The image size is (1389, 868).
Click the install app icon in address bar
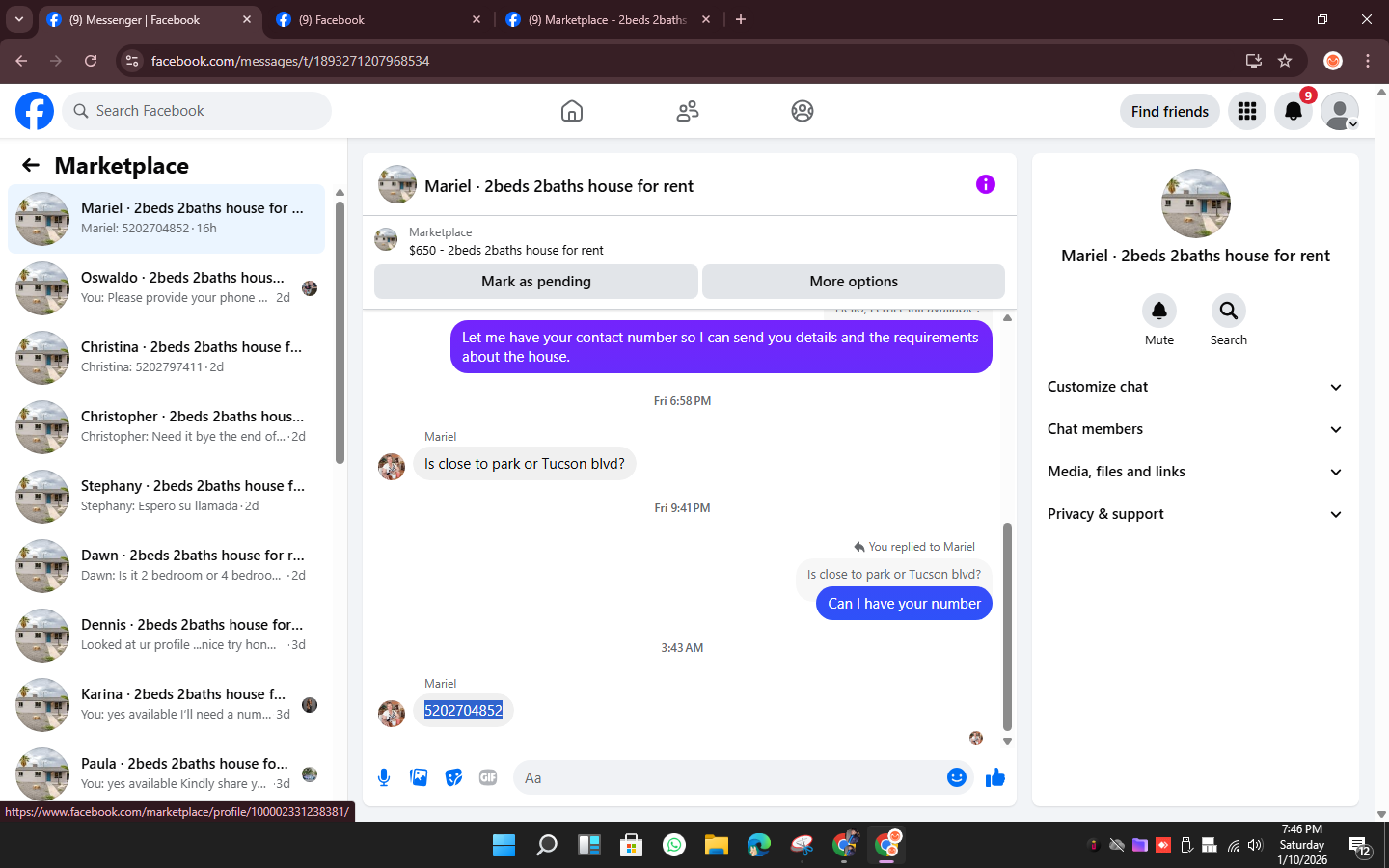coord(1254,61)
